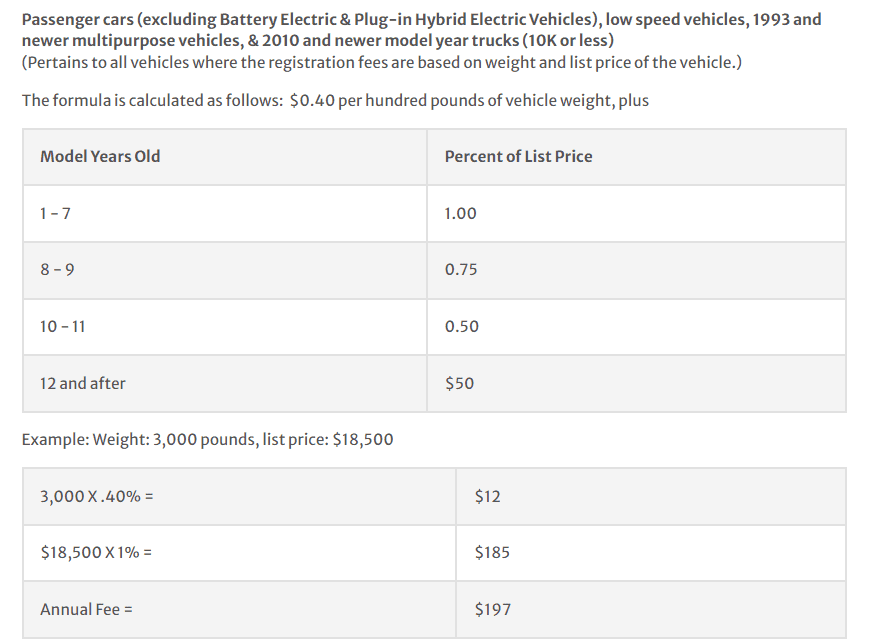The image size is (890, 644).
Task: Click the parenthetical Pertains to all vehicles note
Action: tap(381, 62)
